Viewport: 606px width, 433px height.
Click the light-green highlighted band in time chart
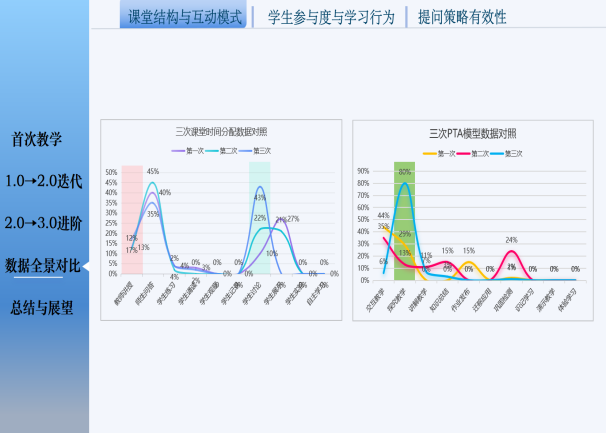coord(259,218)
